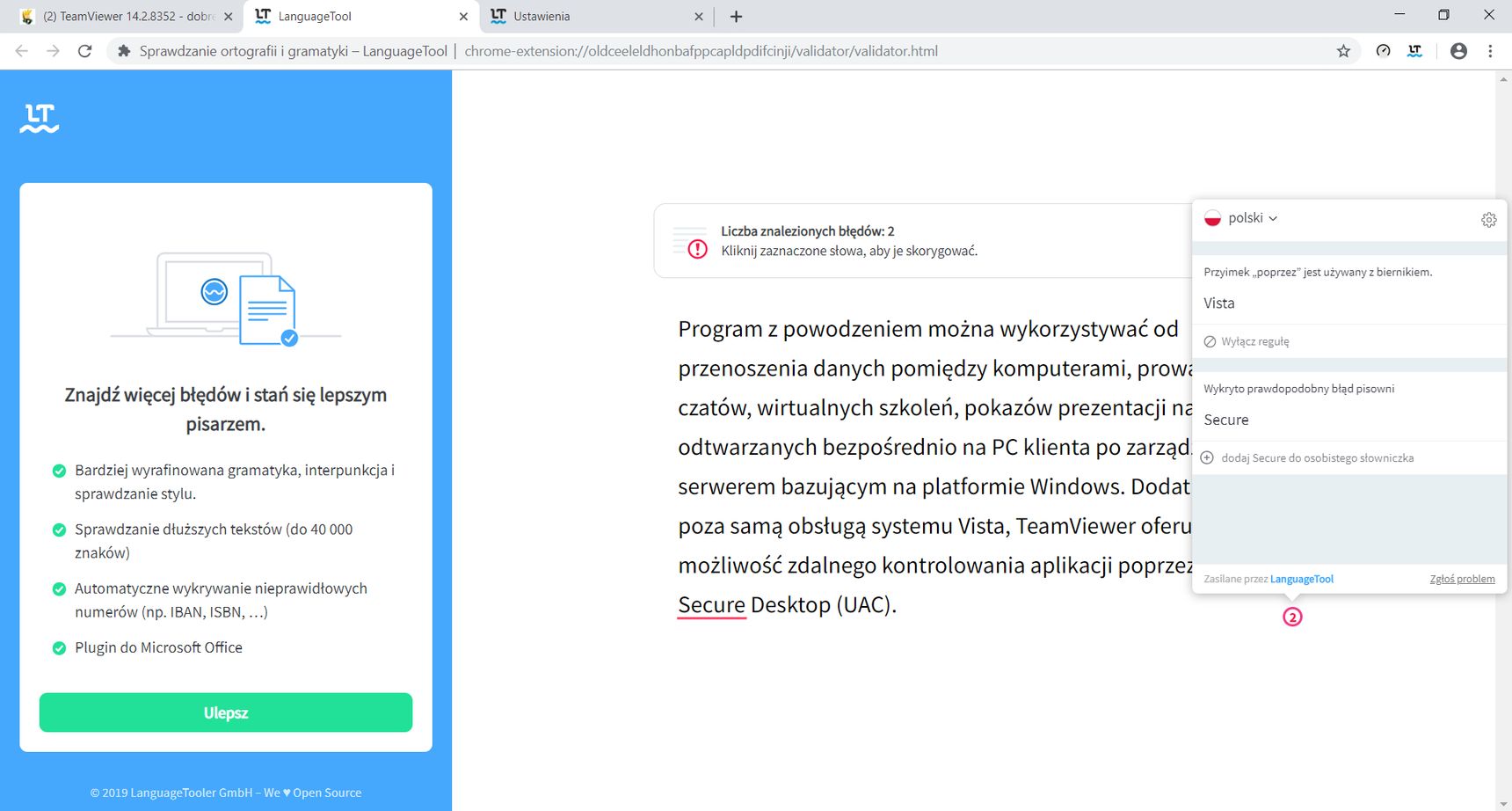Switch to the Ustawienia tab
Image resolution: width=1512 pixels, height=811 pixels.
(x=597, y=16)
